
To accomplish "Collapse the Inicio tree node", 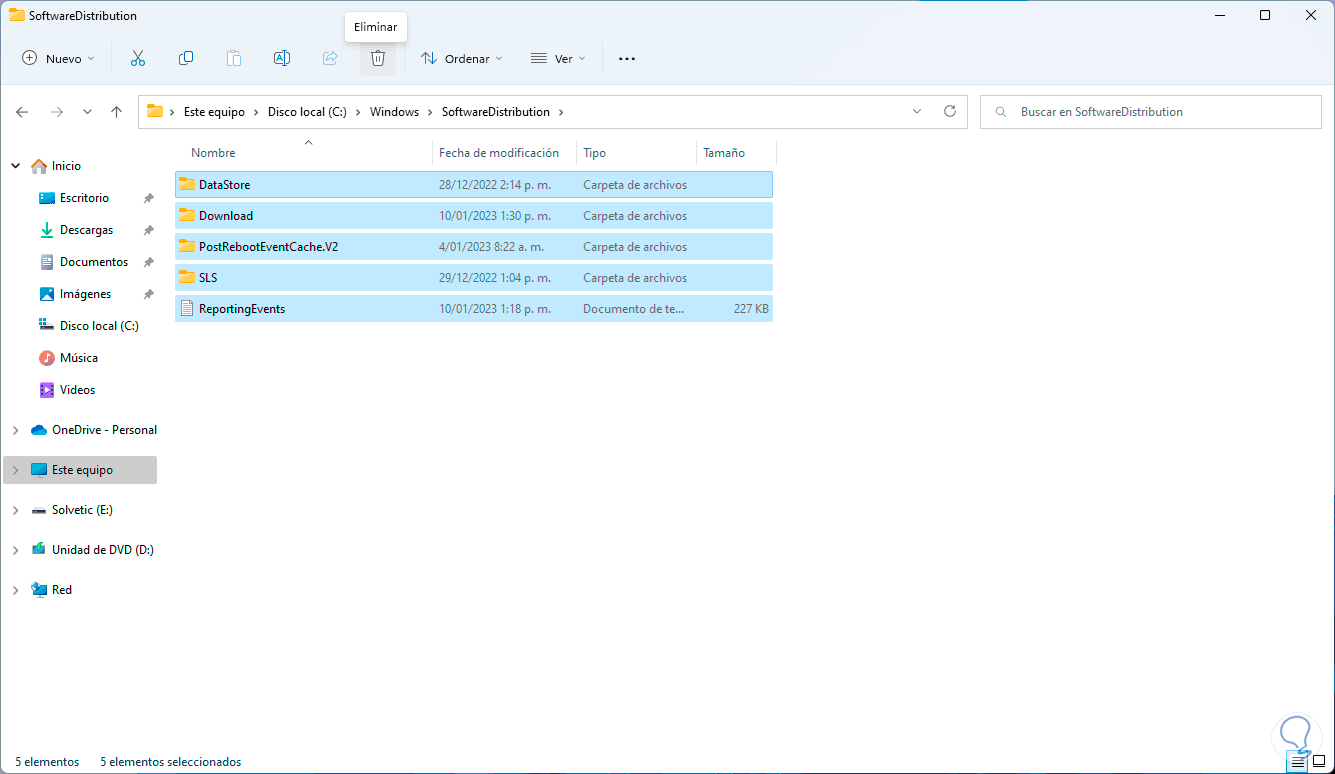I will coord(15,166).
